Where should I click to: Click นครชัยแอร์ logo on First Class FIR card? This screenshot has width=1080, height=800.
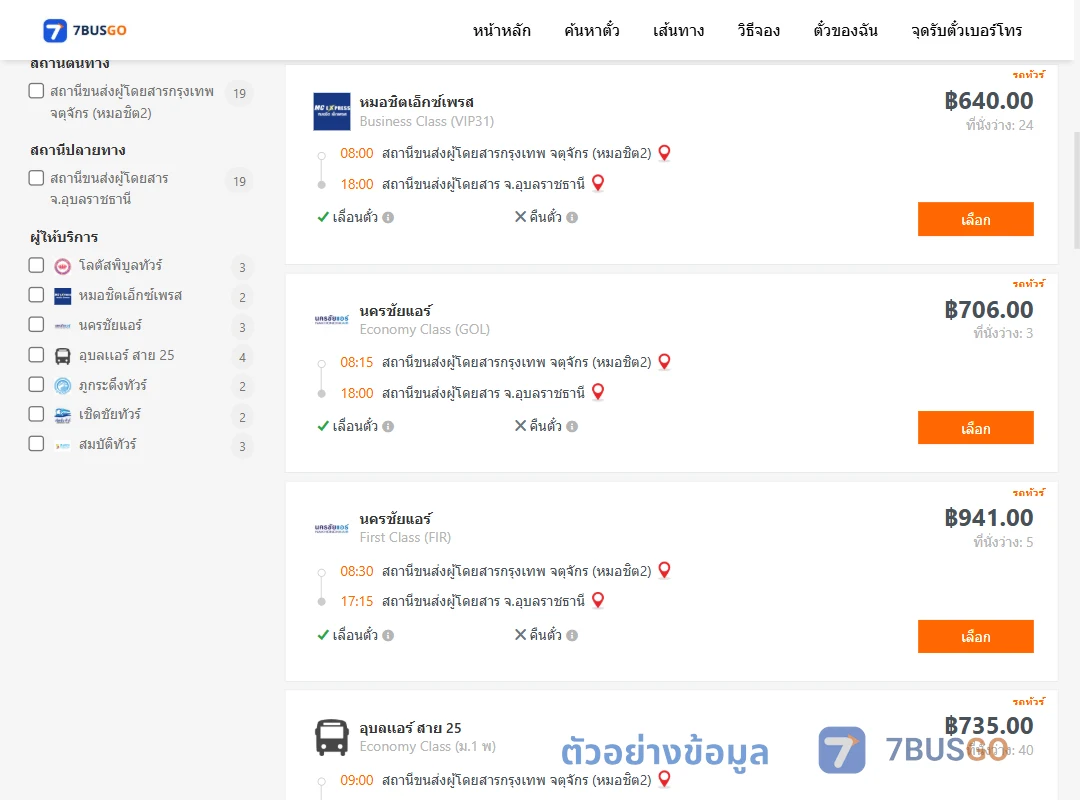click(x=332, y=528)
